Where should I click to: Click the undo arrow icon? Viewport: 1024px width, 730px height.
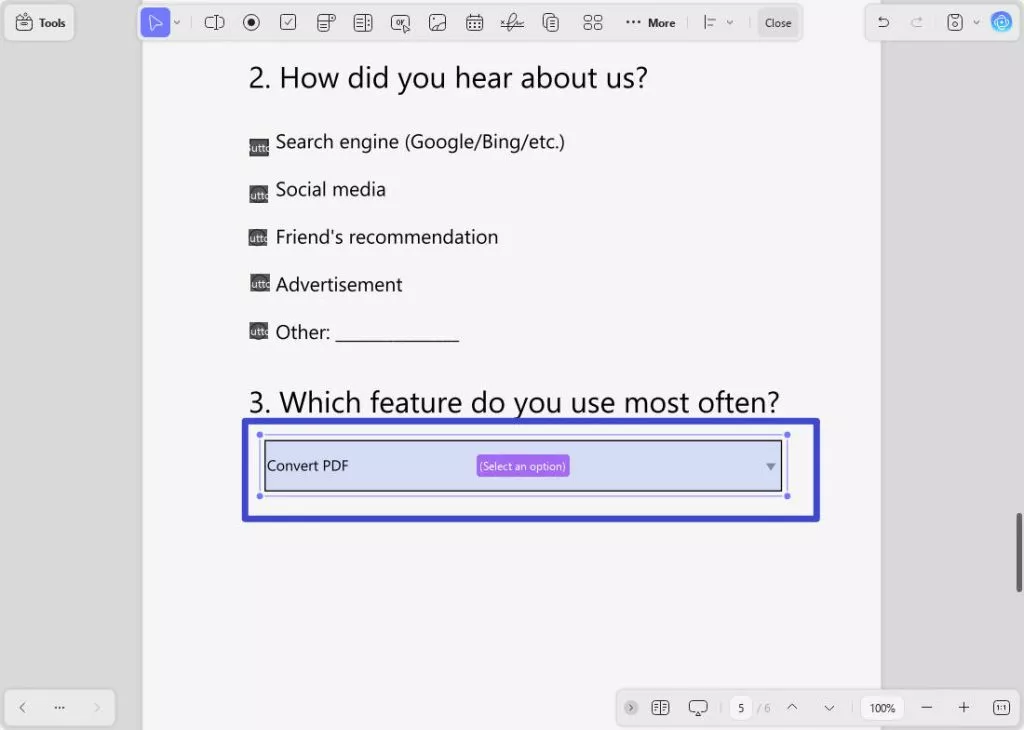click(x=883, y=23)
